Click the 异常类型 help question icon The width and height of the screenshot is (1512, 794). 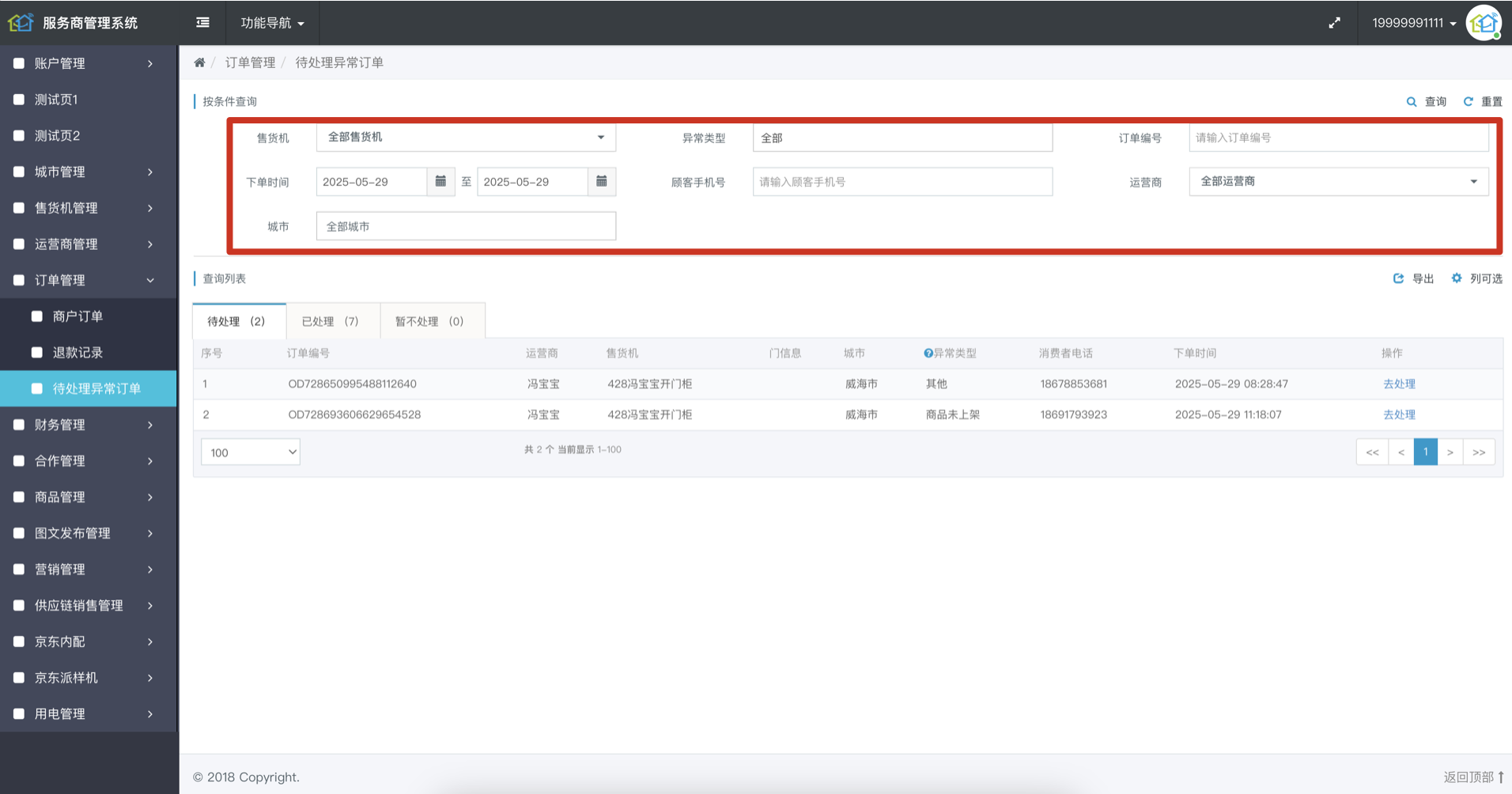928,354
